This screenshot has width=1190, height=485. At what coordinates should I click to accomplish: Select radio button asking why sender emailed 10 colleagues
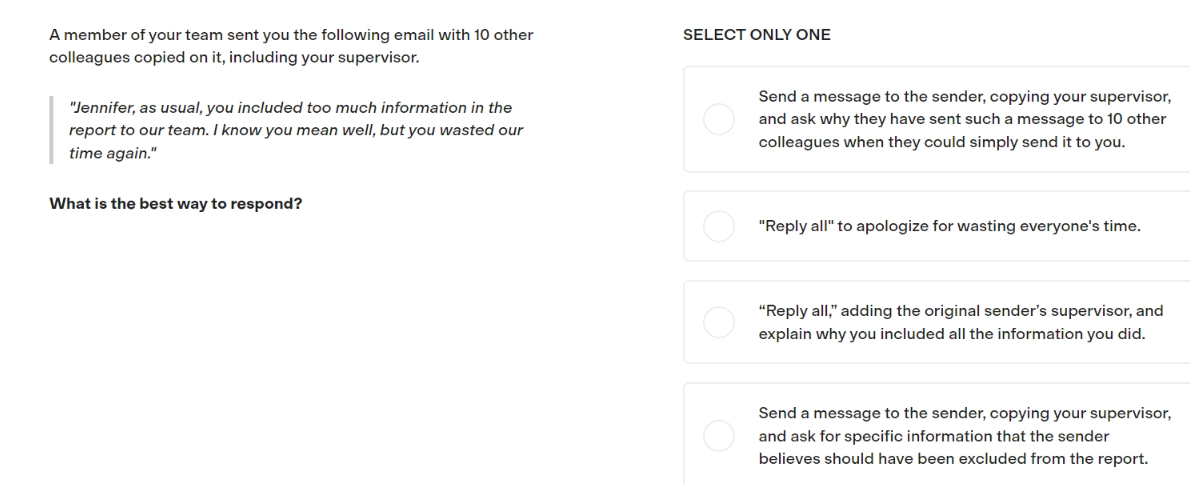click(x=719, y=119)
